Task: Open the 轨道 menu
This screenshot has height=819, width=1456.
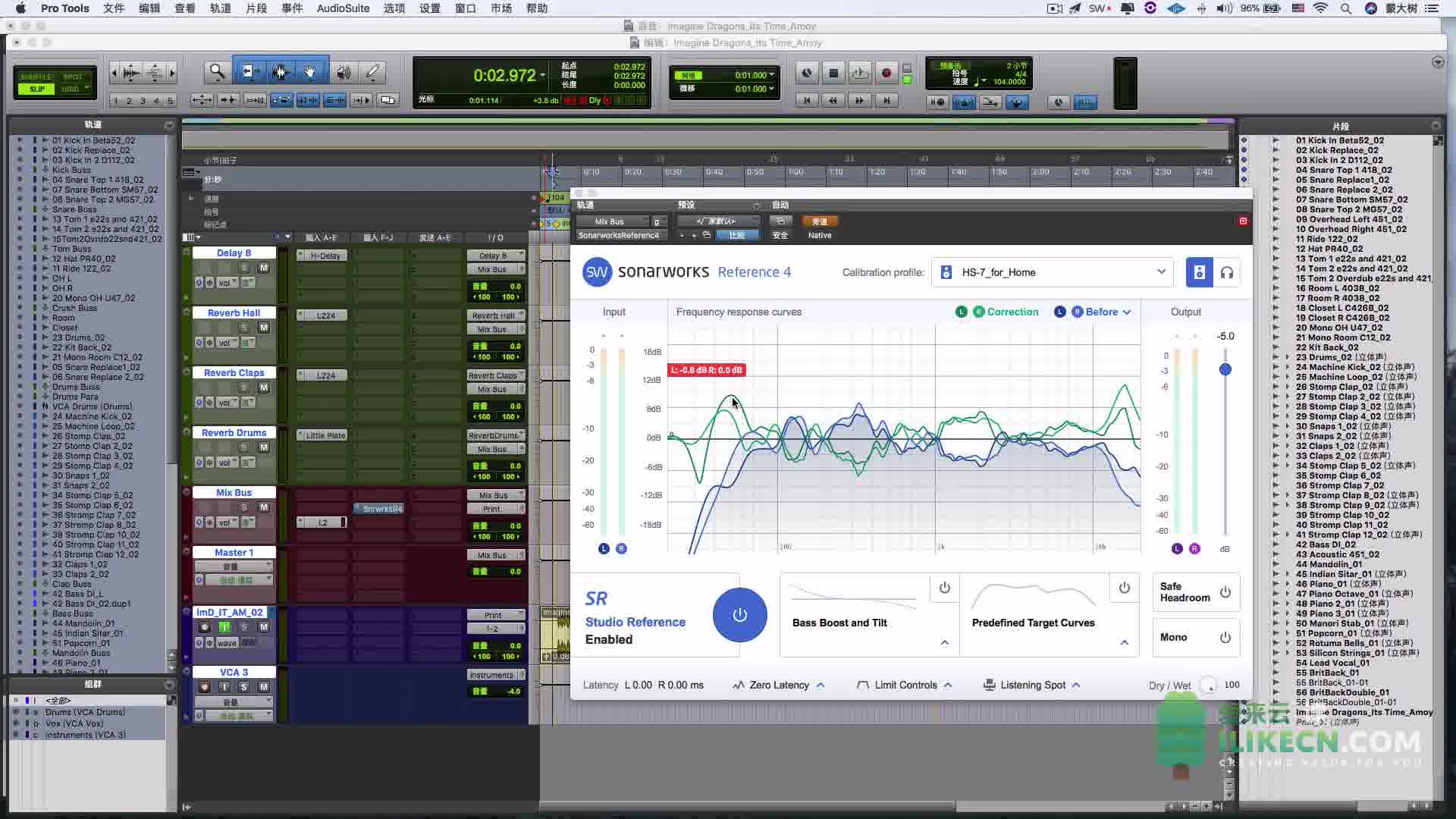Action: 221,8
